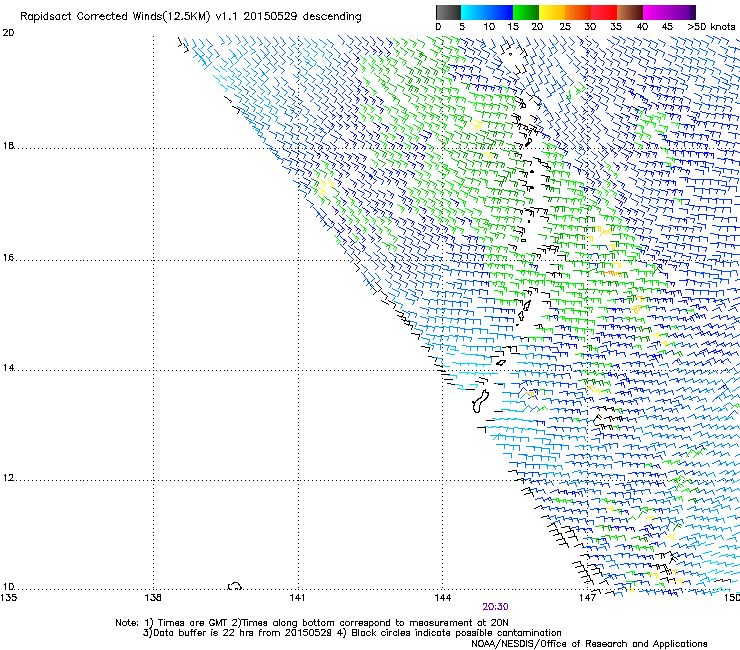Click the '45' label under the color legend
Screen dimensions: 740x650
click(x=667, y=27)
